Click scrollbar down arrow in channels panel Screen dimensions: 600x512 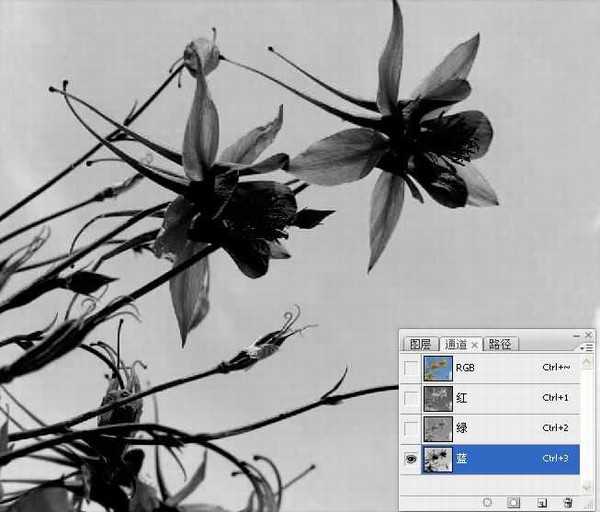point(586,487)
